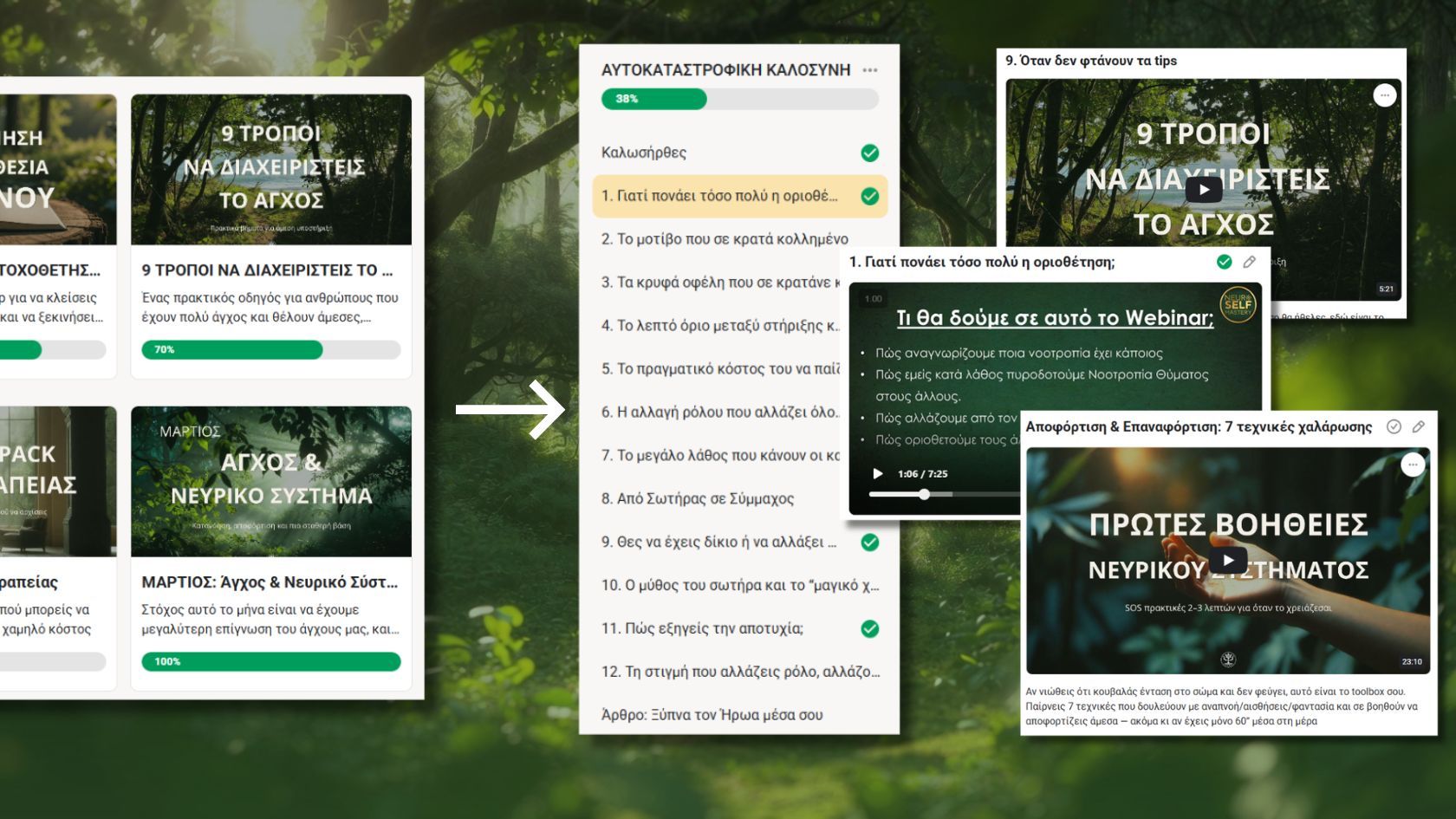Screen dimensions: 1456x819
Task: Select lesson 4. Το λεπτό όριο μεταξύ στήριξης
Action: (x=721, y=326)
